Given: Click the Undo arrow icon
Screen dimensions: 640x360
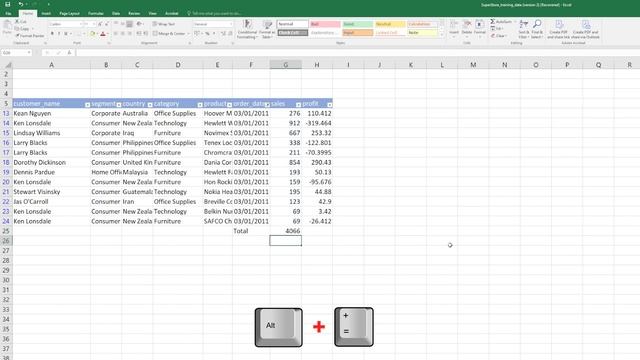Looking at the screenshot, I should pyautogui.click(x=20, y=4).
